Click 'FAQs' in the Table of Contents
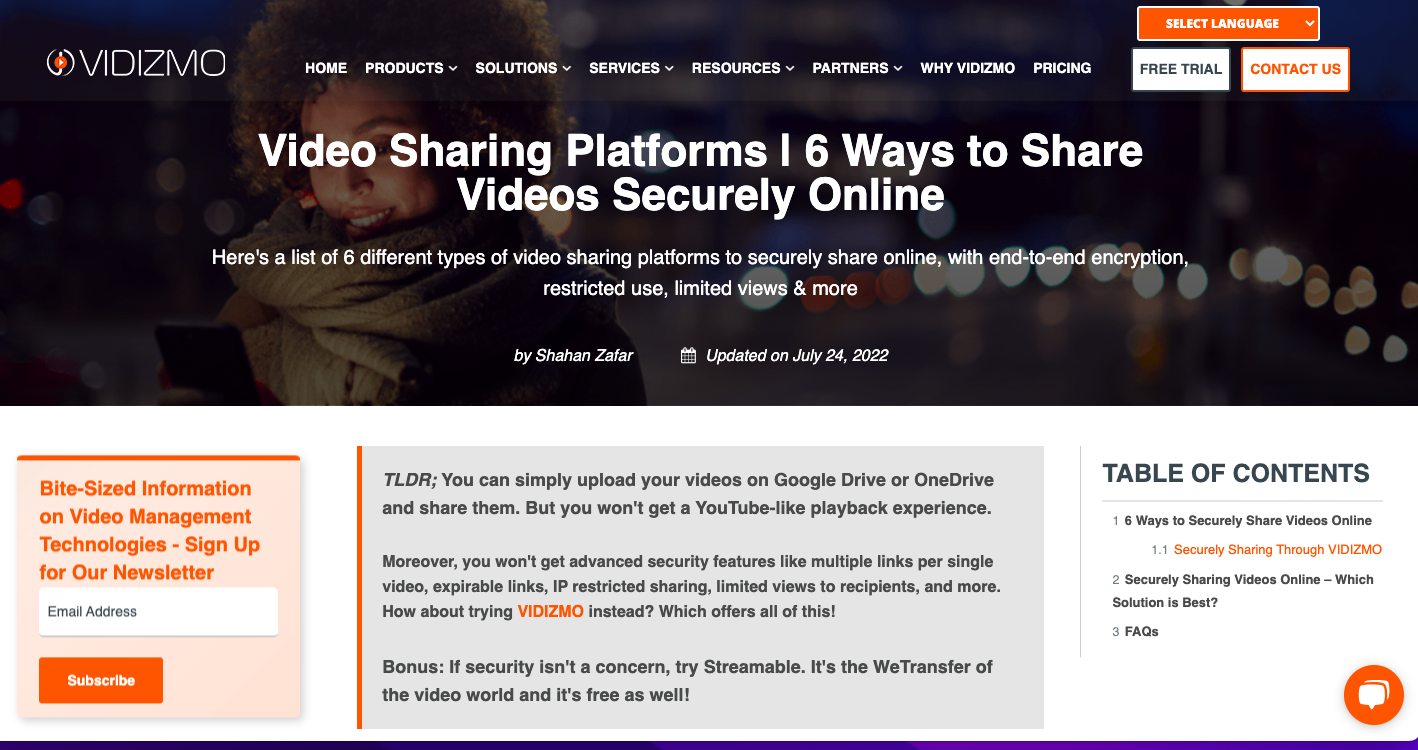The image size is (1418, 750). [1144, 631]
